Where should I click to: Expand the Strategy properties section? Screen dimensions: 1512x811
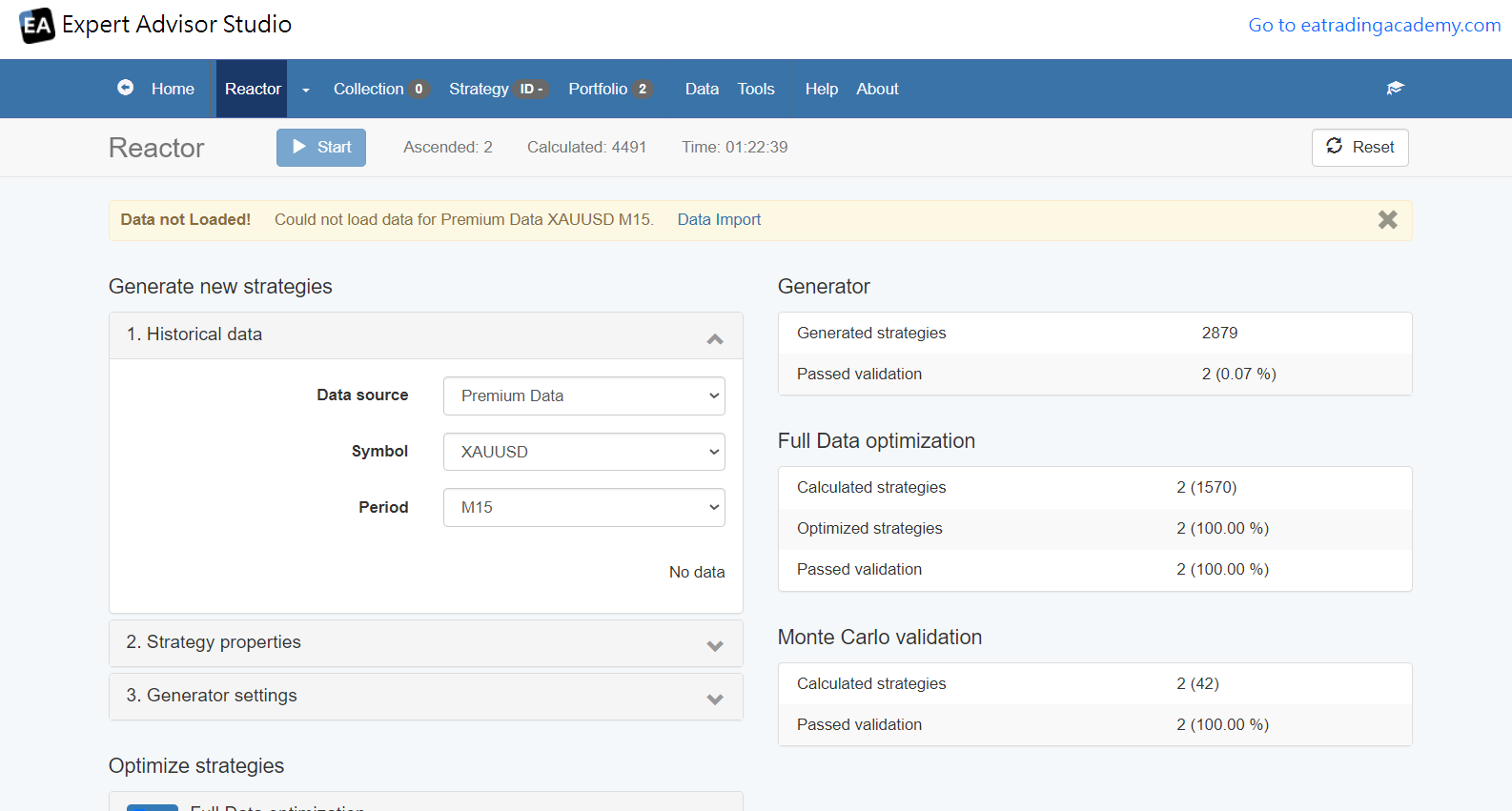pyautogui.click(x=426, y=643)
